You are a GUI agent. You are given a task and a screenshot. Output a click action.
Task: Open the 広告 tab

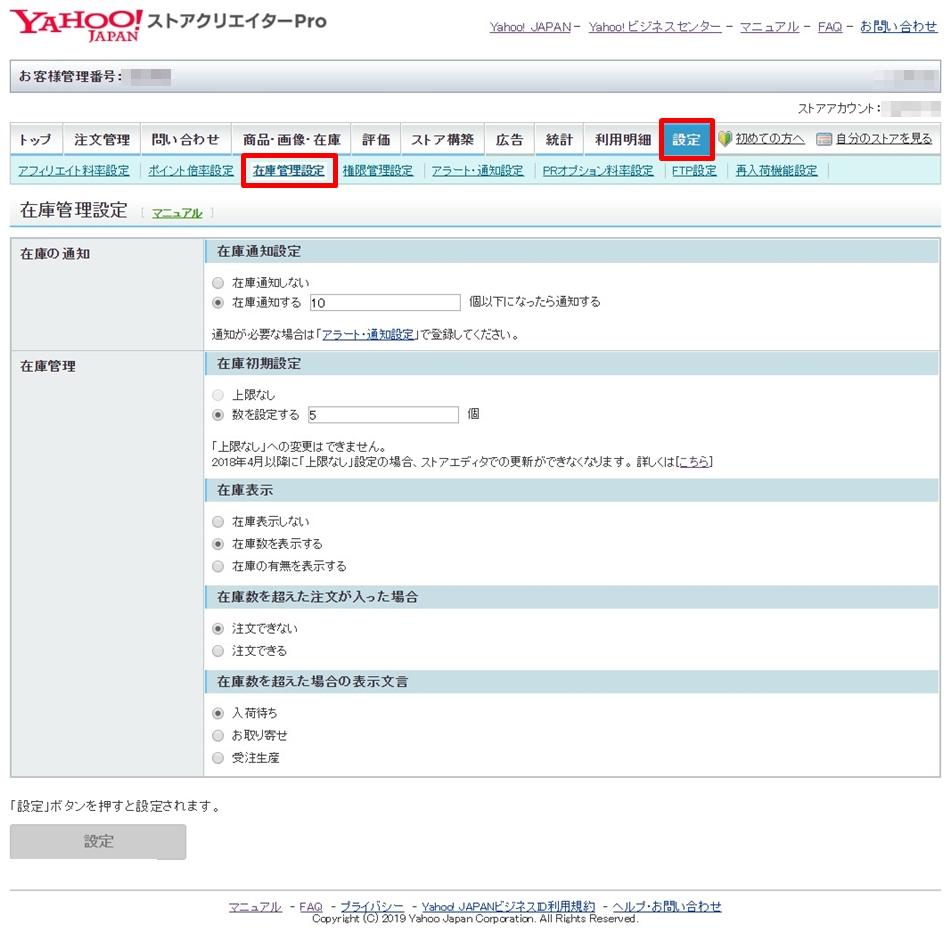[509, 139]
